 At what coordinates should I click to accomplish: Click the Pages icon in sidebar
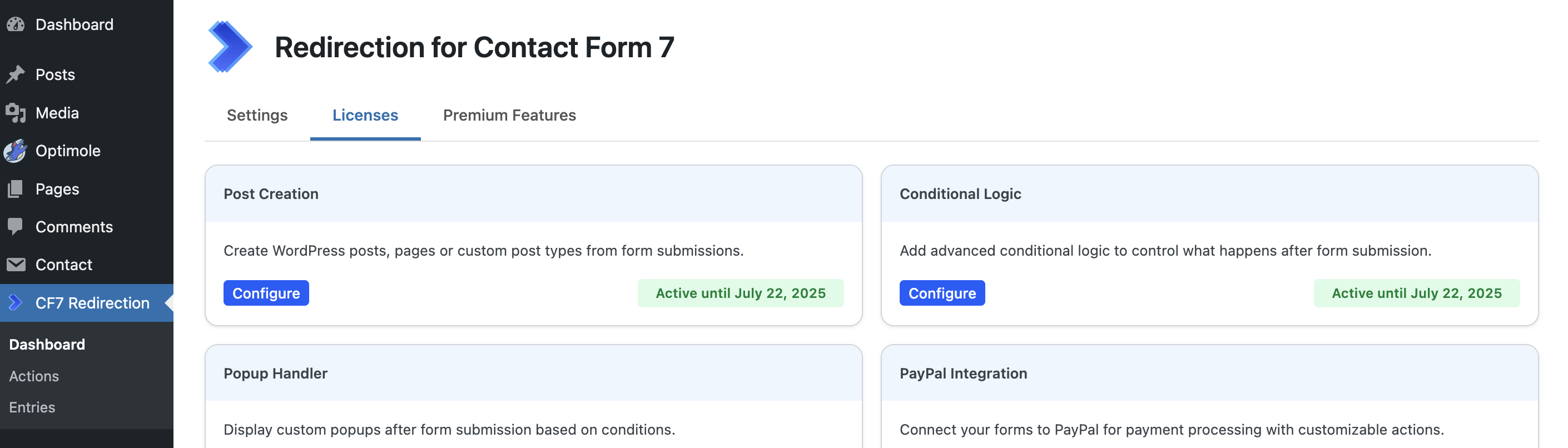(x=16, y=188)
